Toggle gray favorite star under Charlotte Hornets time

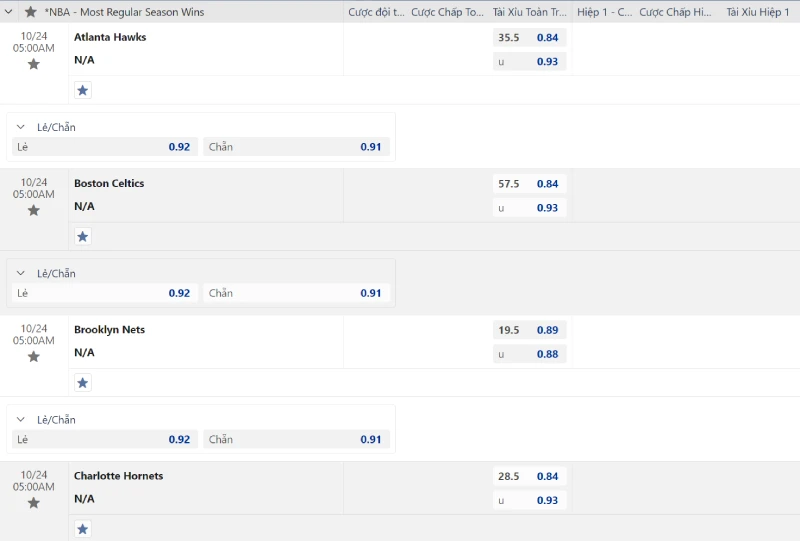(34, 503)
